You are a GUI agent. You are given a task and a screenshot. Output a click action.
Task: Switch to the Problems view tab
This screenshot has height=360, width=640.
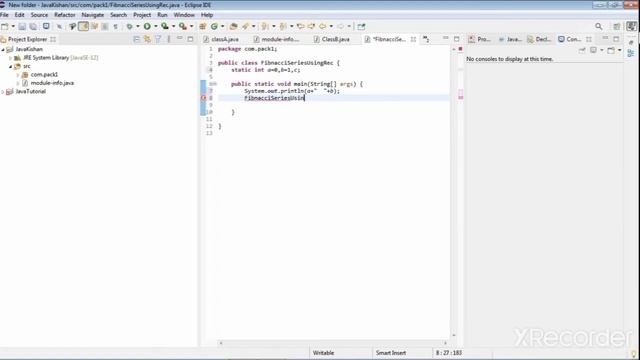pos(479,39)
